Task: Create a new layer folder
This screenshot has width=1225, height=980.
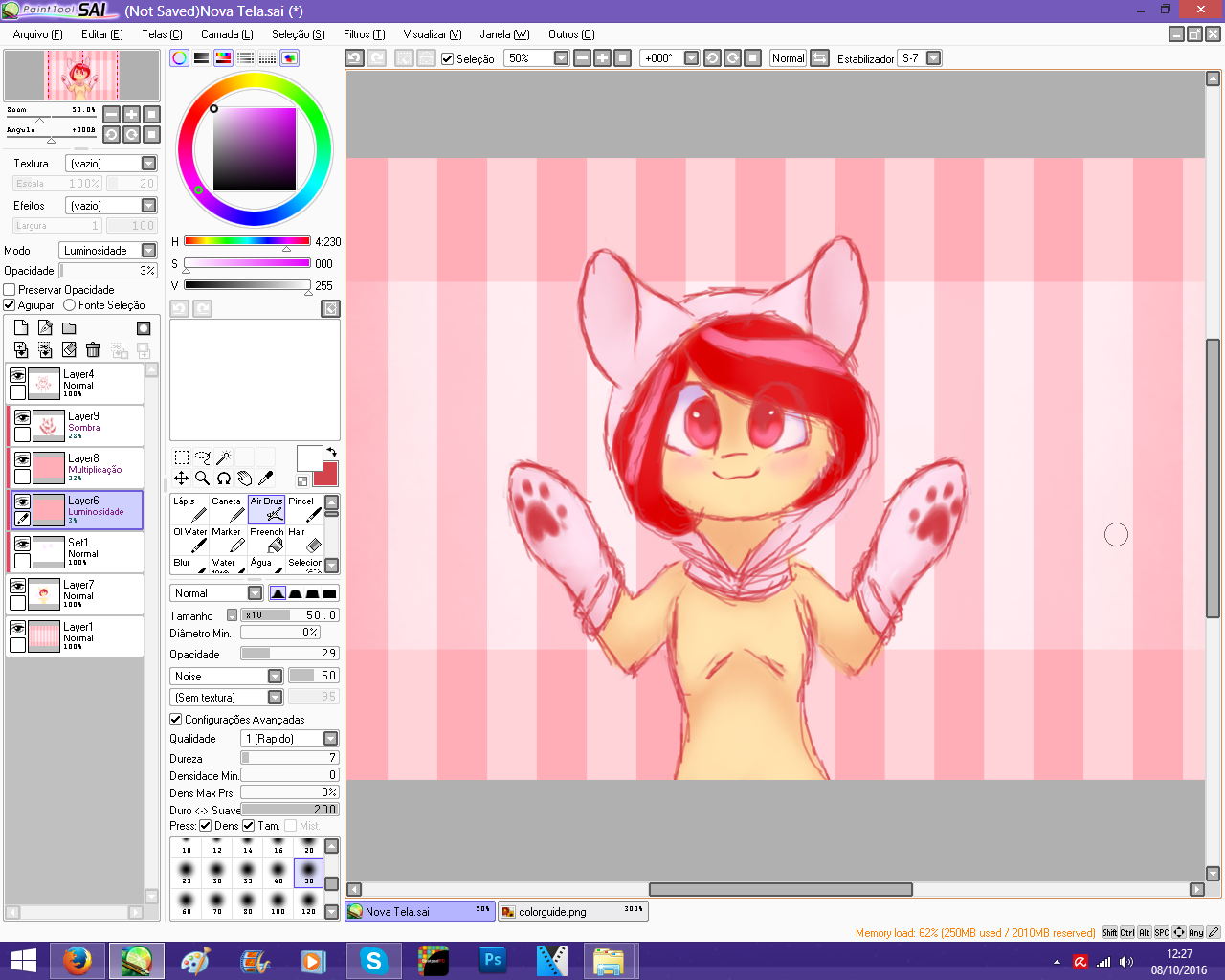Action: [69, 328]
